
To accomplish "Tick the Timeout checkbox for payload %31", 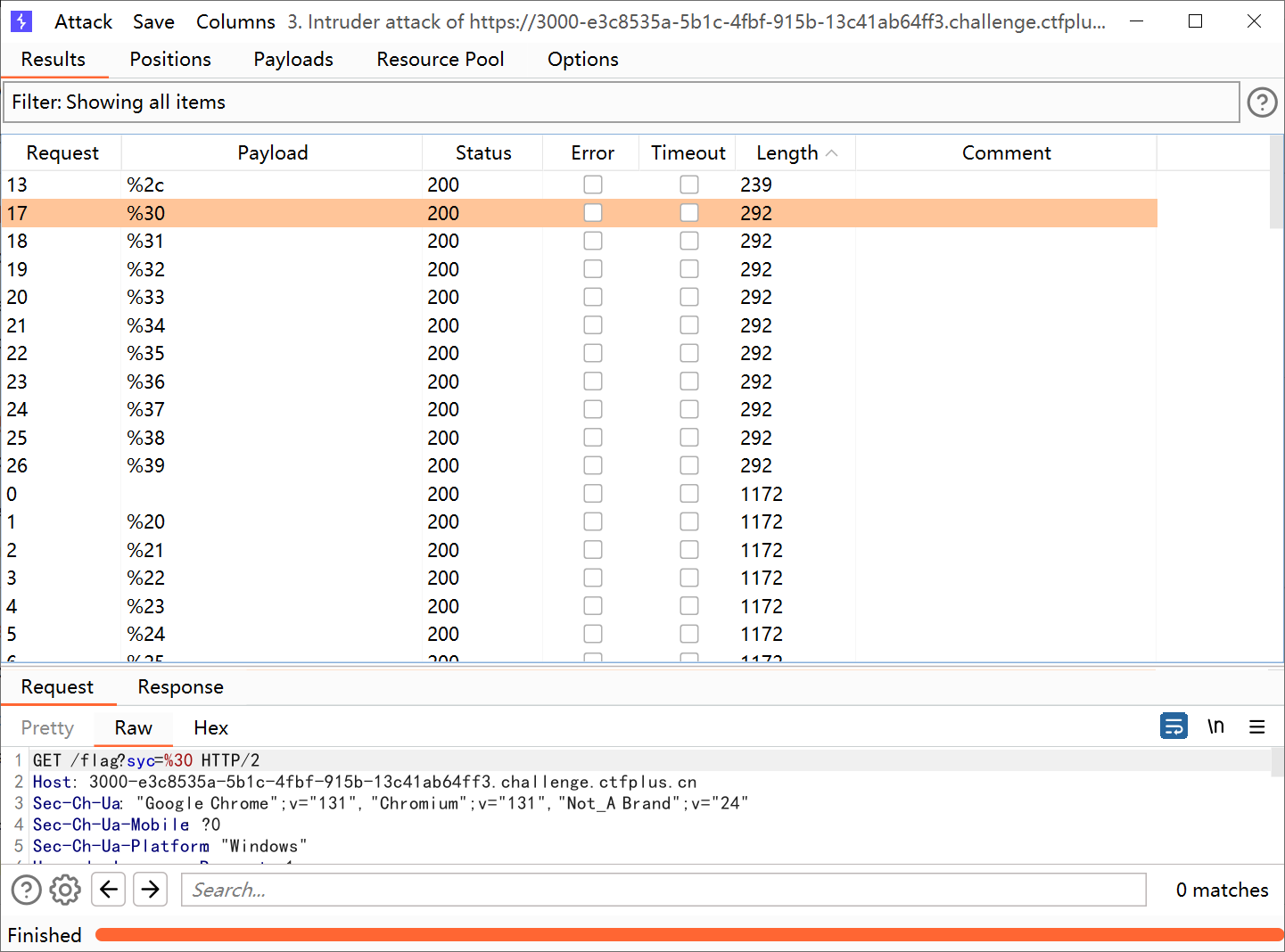I will pyautogui.click(x=689, y=241).
